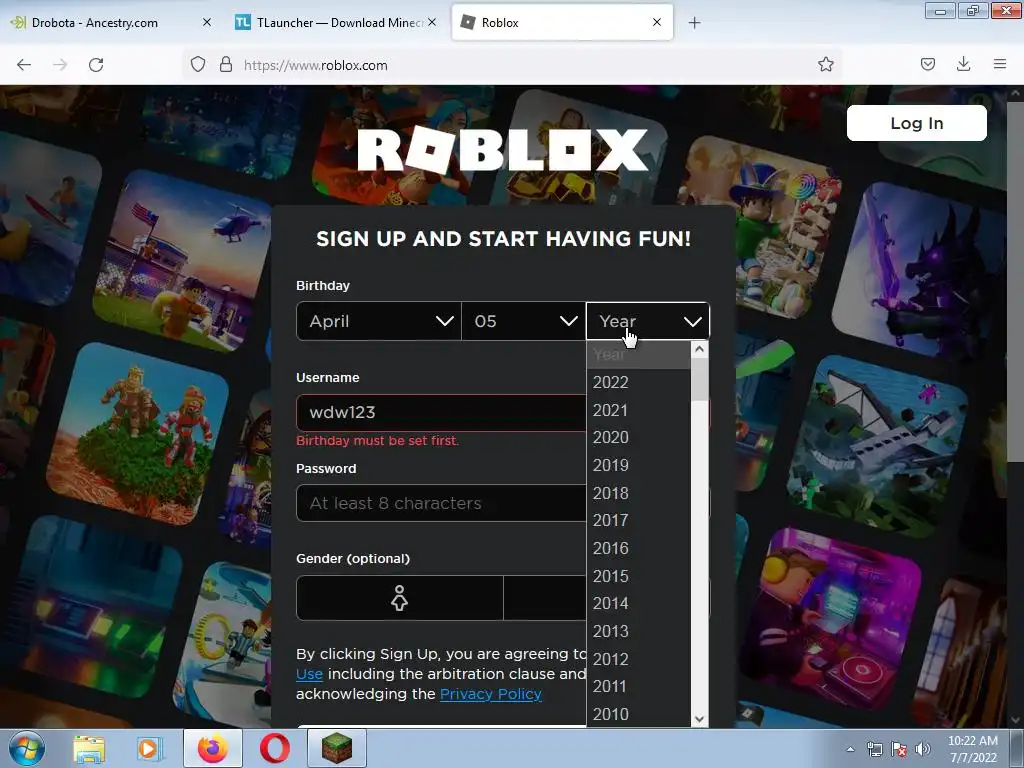The image size is (1024, 768).
Task: Select the Roblox browser tab
Action: 562,23
